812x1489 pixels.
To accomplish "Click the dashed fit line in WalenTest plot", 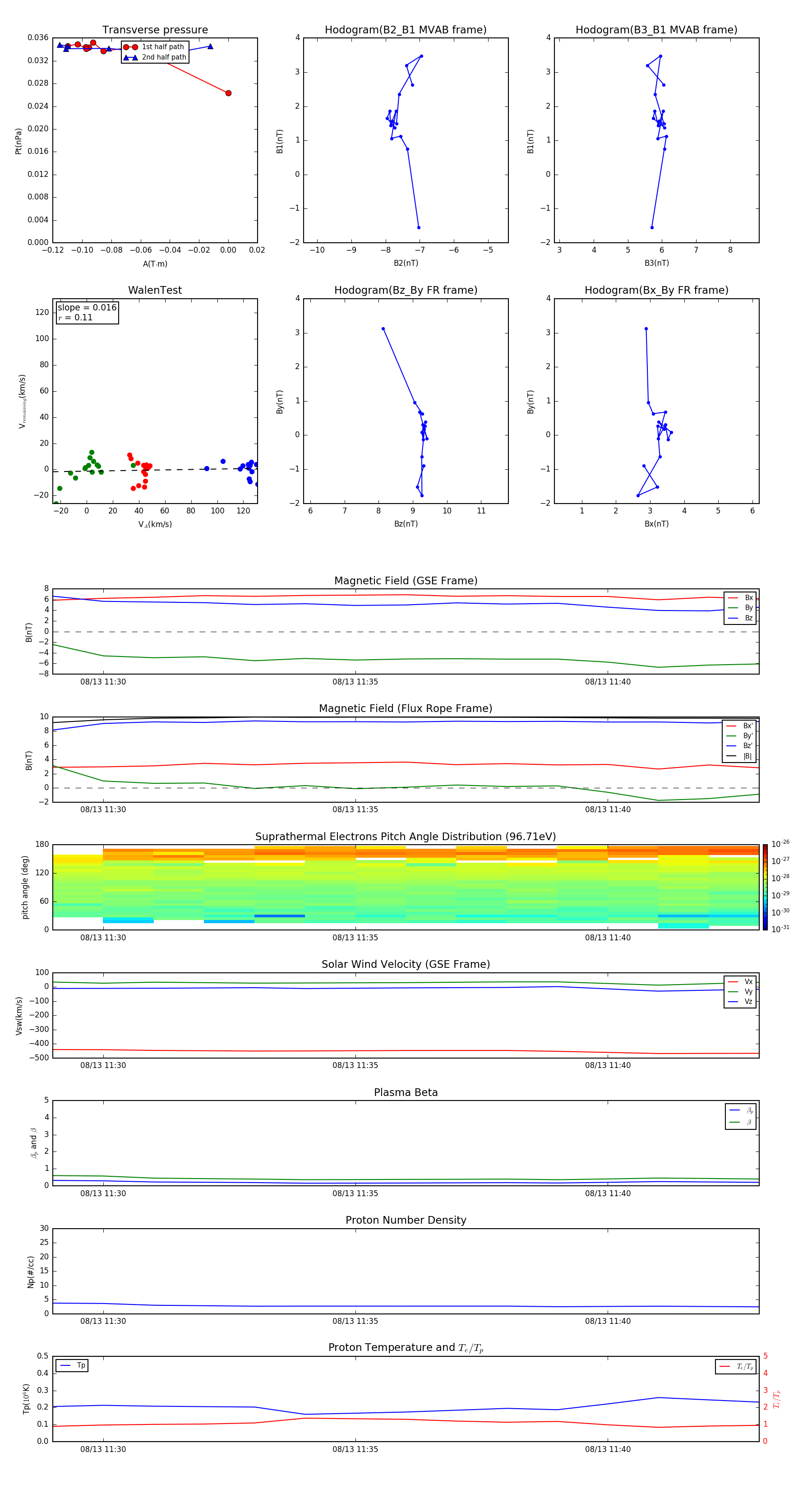I will click(x=155, y=470).
